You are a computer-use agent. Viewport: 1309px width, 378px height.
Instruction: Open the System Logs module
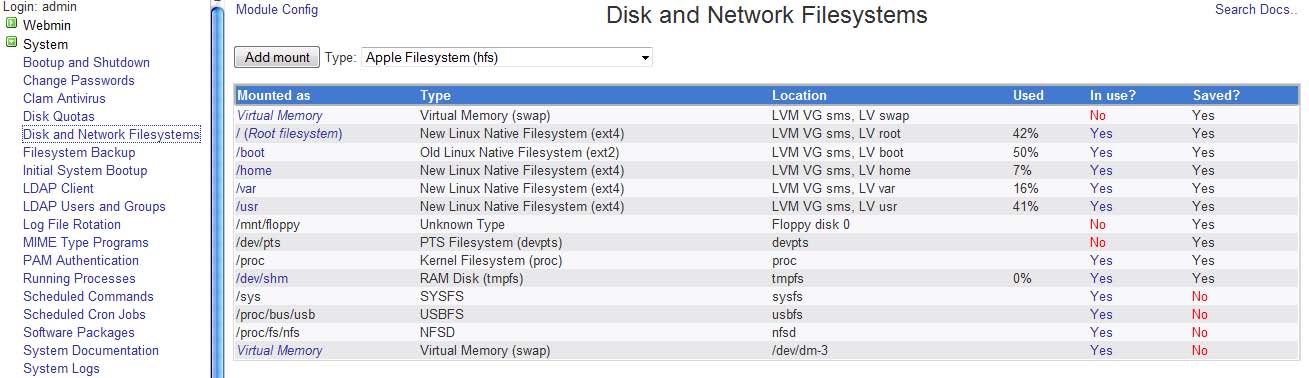click(x=61, y=368)
